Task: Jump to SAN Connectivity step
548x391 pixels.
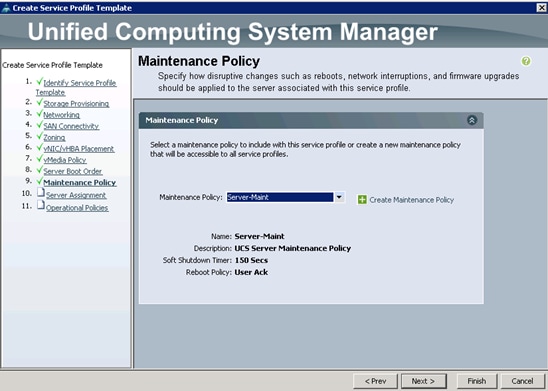Action: pyautogui.click(x=71, y=126)
